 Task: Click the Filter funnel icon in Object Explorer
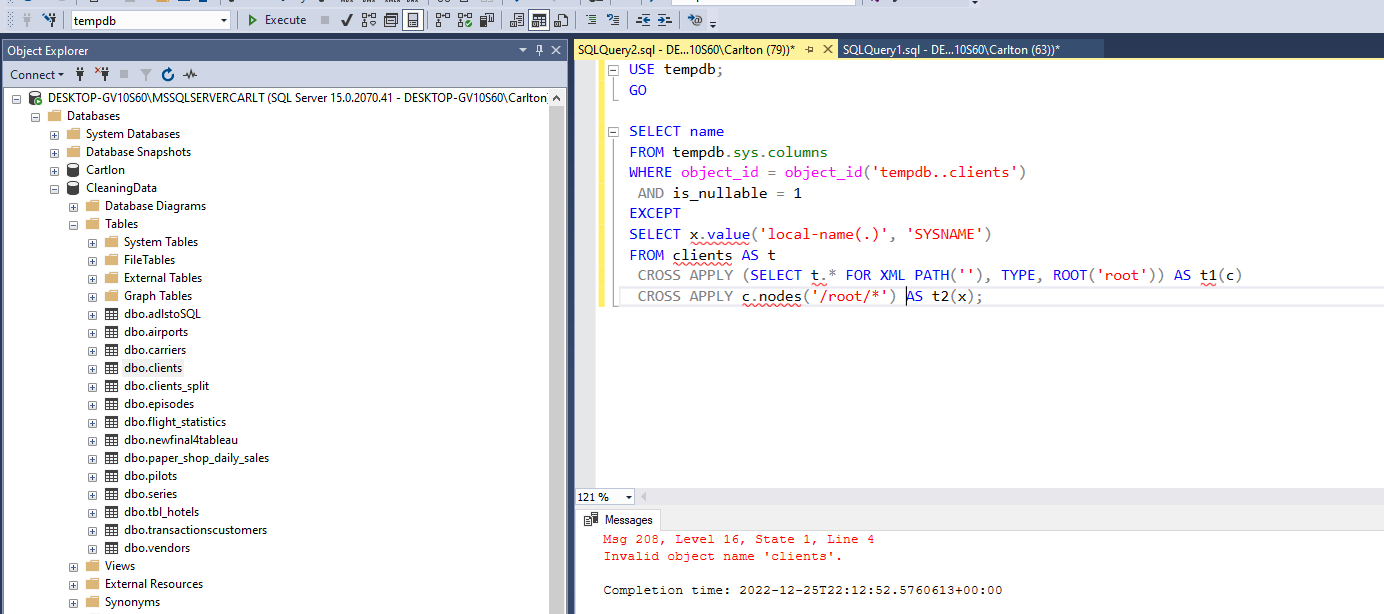click(146, 75)
